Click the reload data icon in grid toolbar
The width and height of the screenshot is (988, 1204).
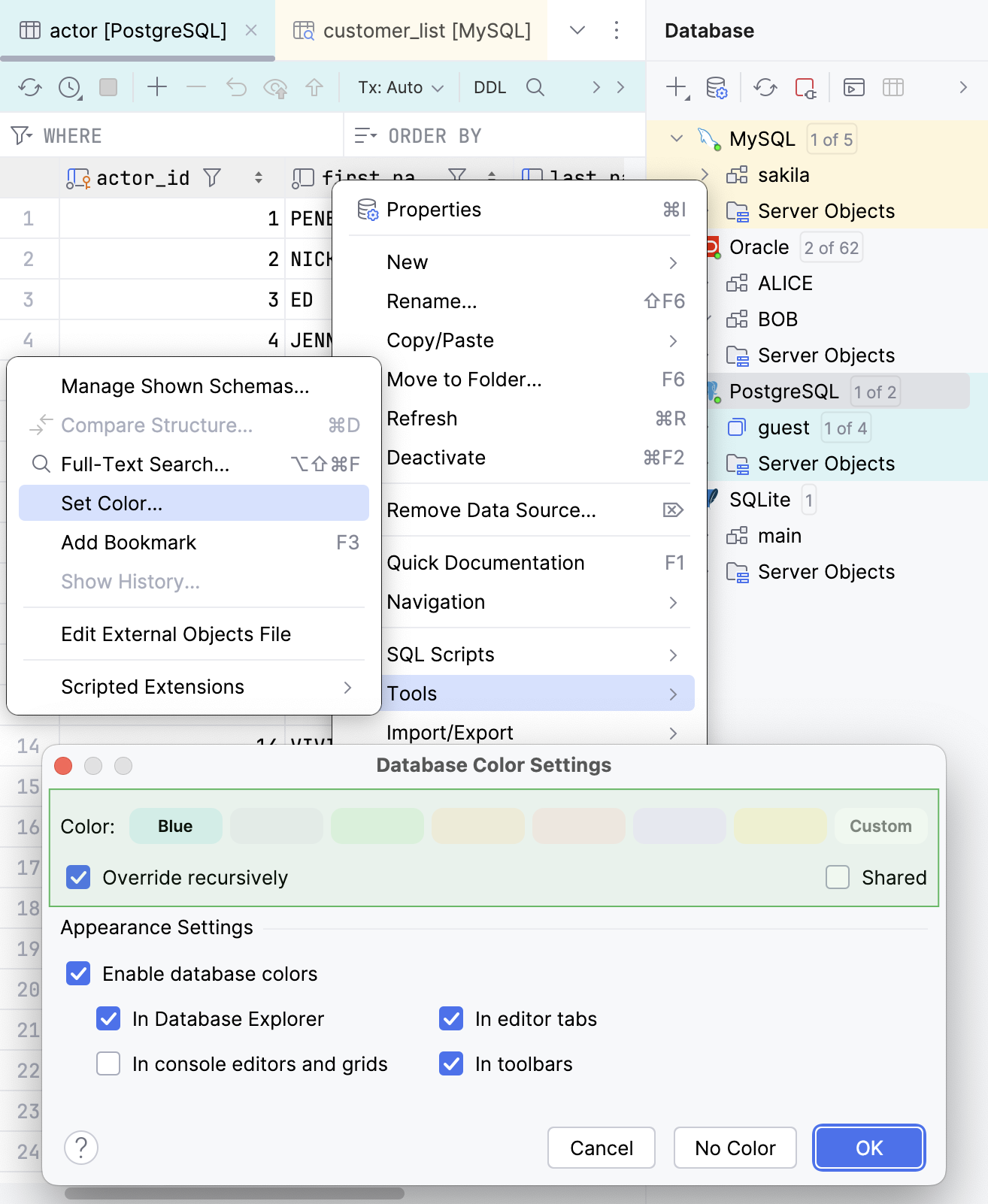coord(30,87)
